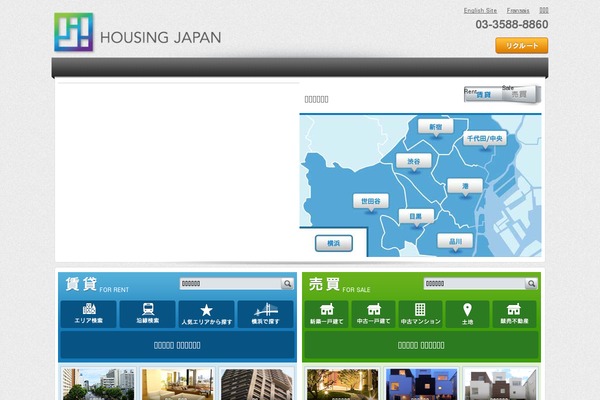Open the English Site link
600x400 pixels.
(x=480, y=11)
